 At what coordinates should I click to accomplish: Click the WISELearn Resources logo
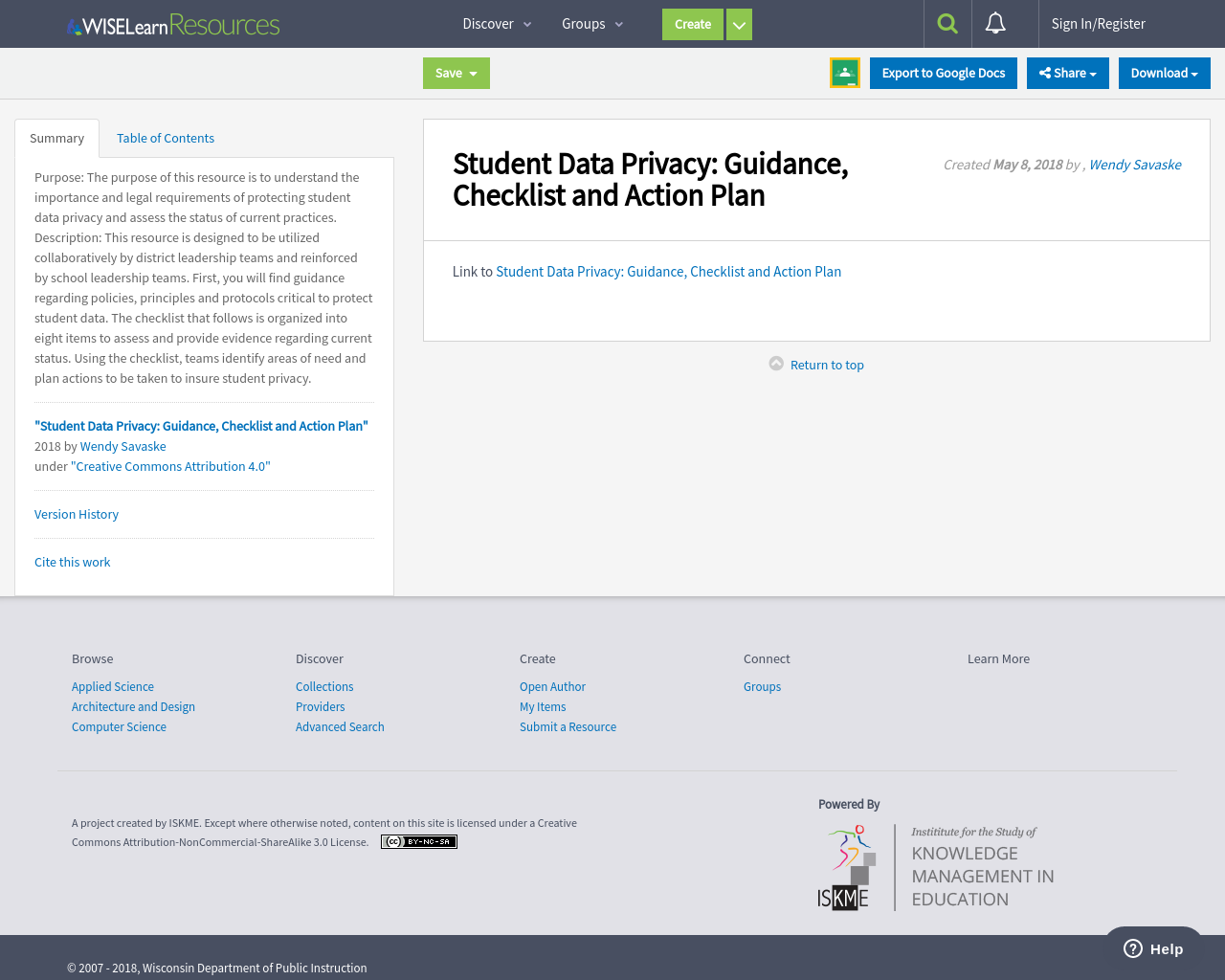(172, 23)
